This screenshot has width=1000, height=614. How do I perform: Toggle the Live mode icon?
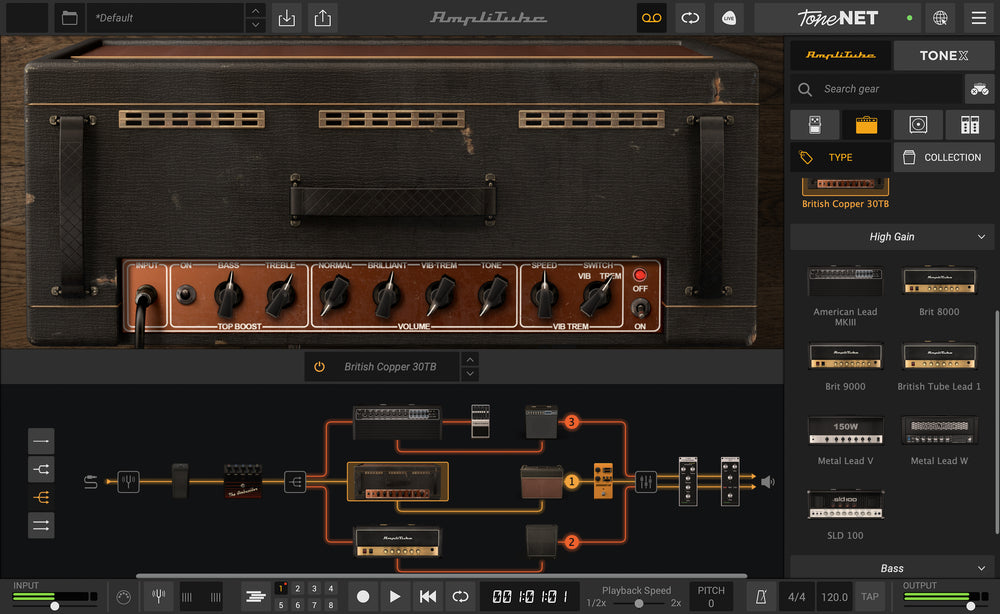729,18
